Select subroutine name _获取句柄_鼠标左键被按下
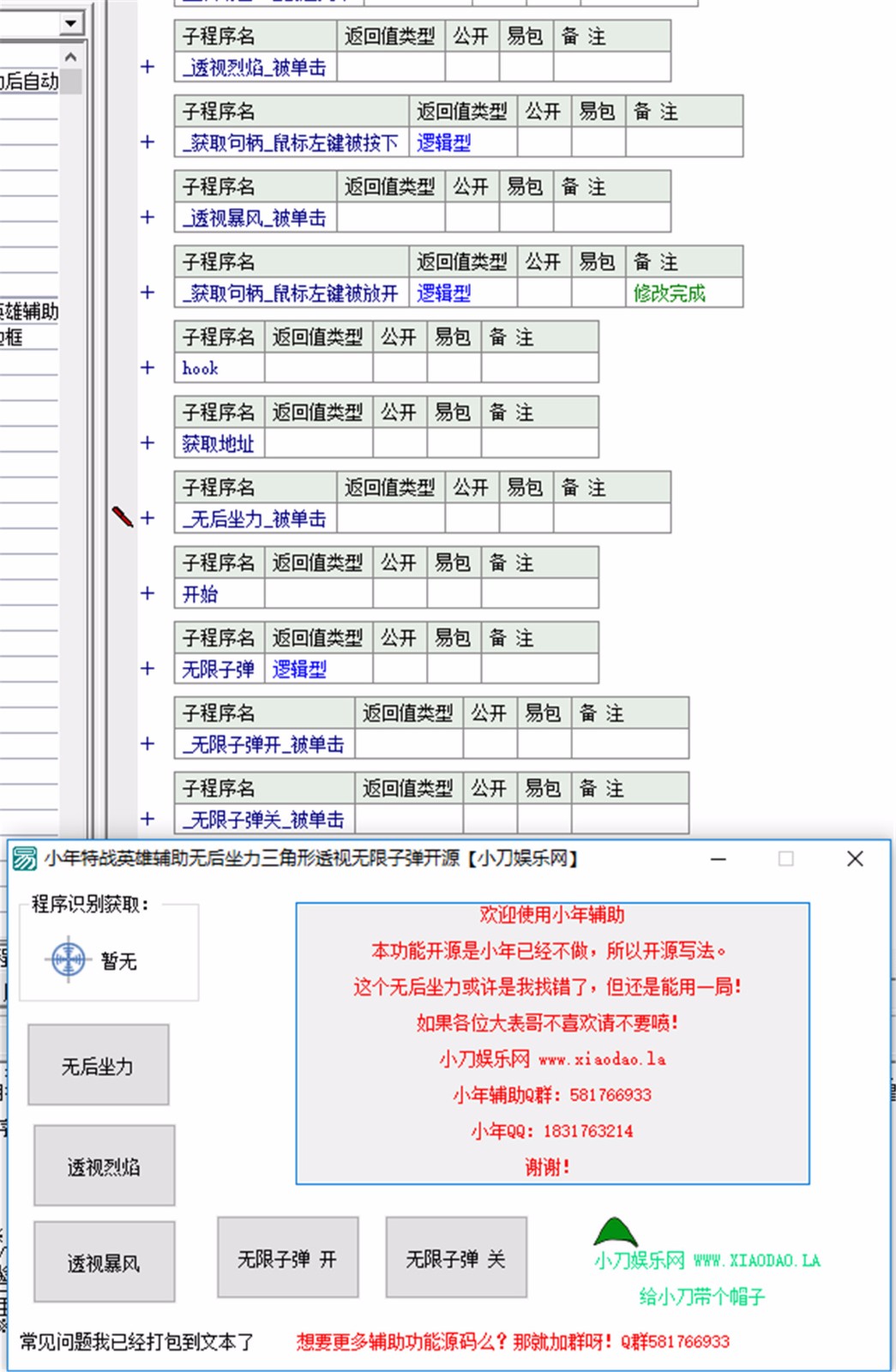This screenshot has width=896, height=1372. click(x=291, y=143)
